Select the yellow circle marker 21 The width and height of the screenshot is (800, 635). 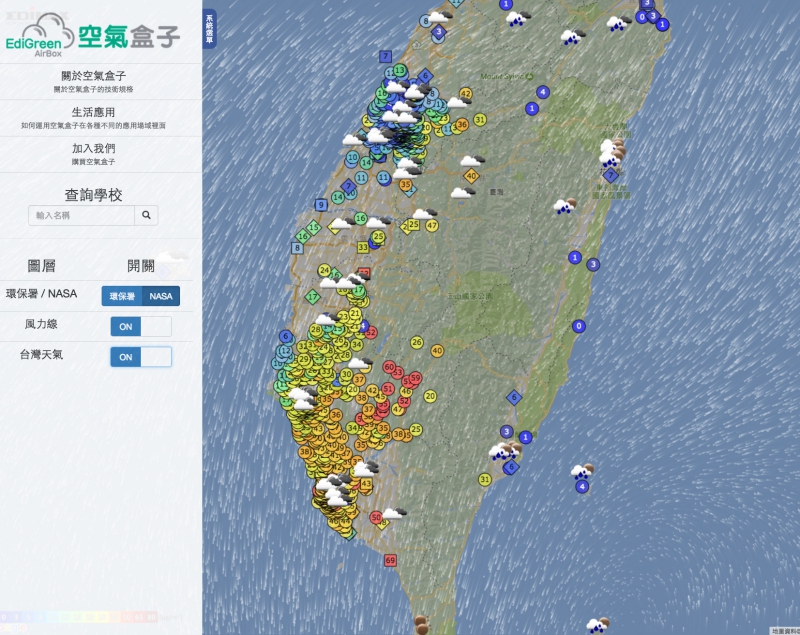[356, 313]
